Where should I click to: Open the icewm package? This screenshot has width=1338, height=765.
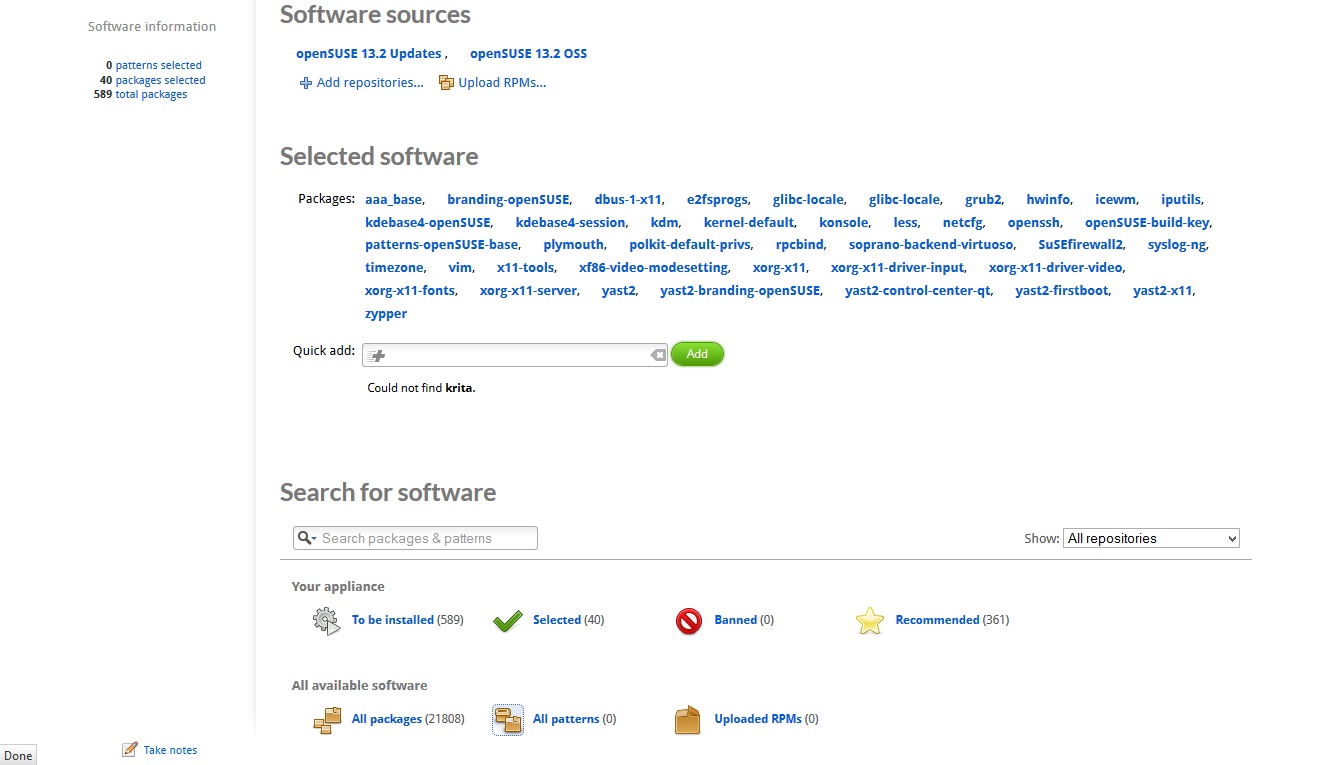coord(1115,200)
